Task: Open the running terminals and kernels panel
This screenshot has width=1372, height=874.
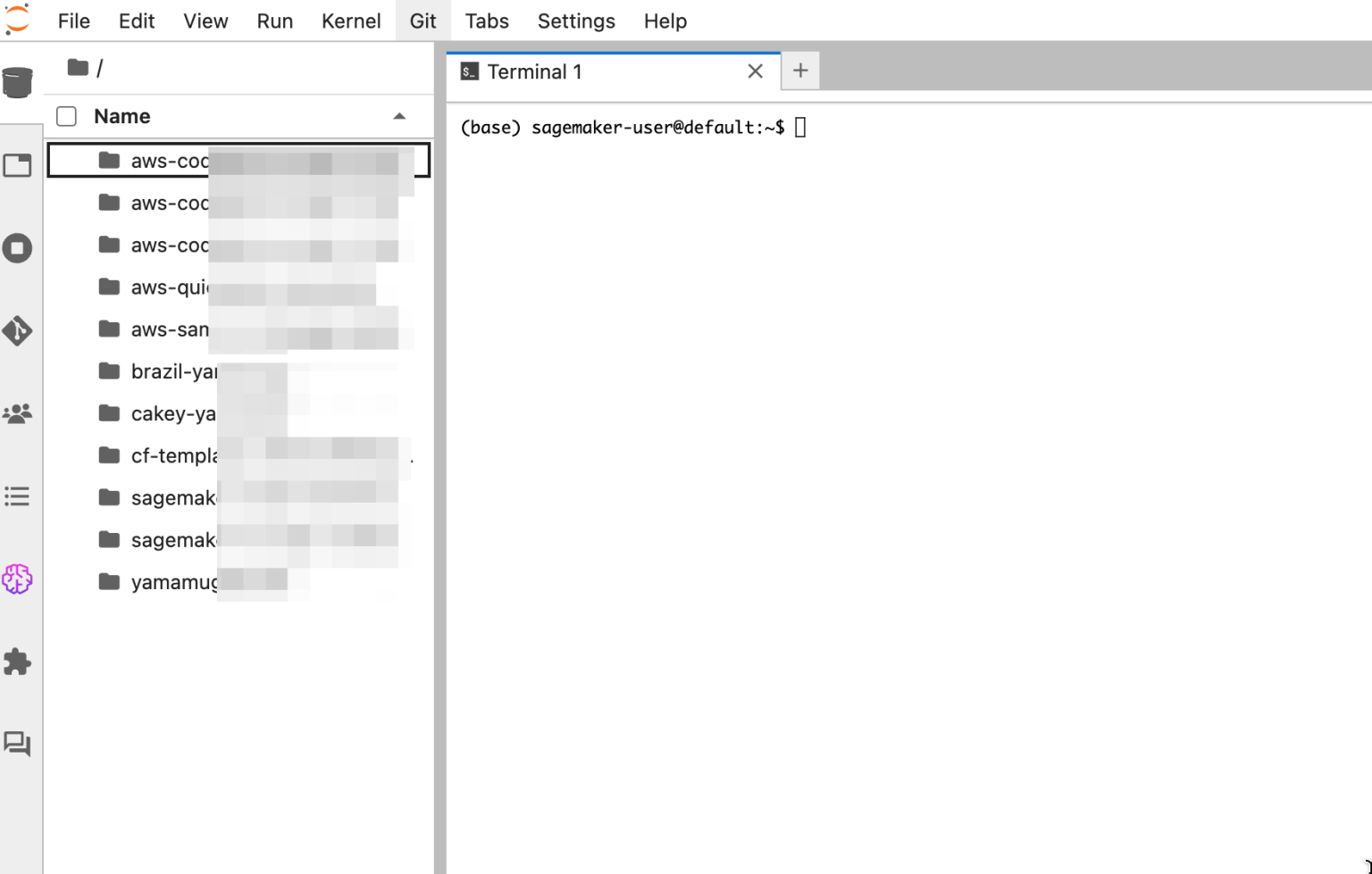Action: pos(17,248)
